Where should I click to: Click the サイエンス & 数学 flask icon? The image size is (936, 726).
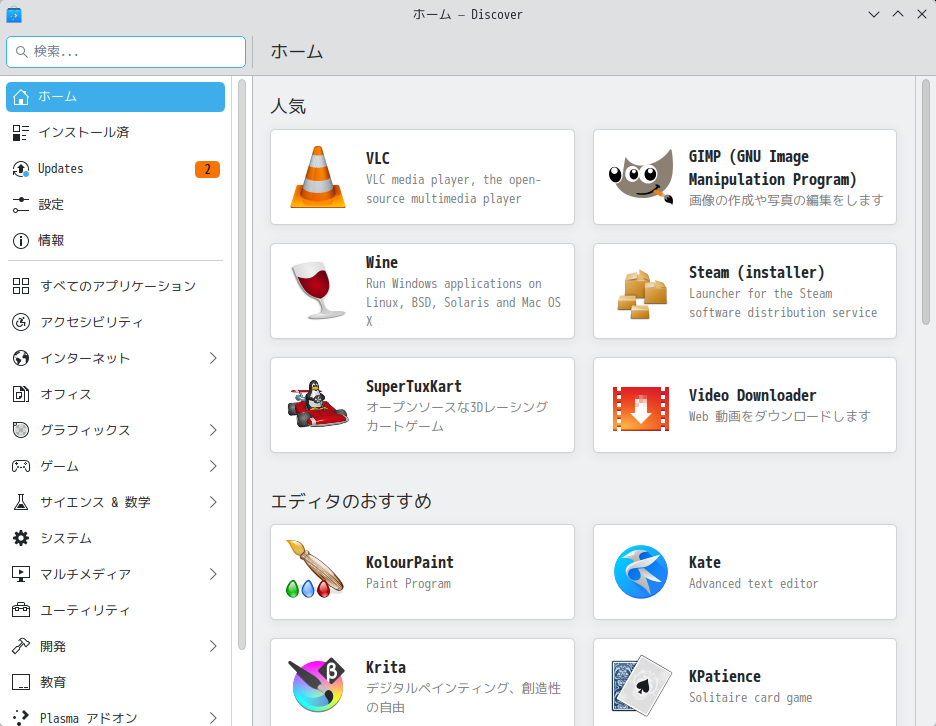pos(21,502)
